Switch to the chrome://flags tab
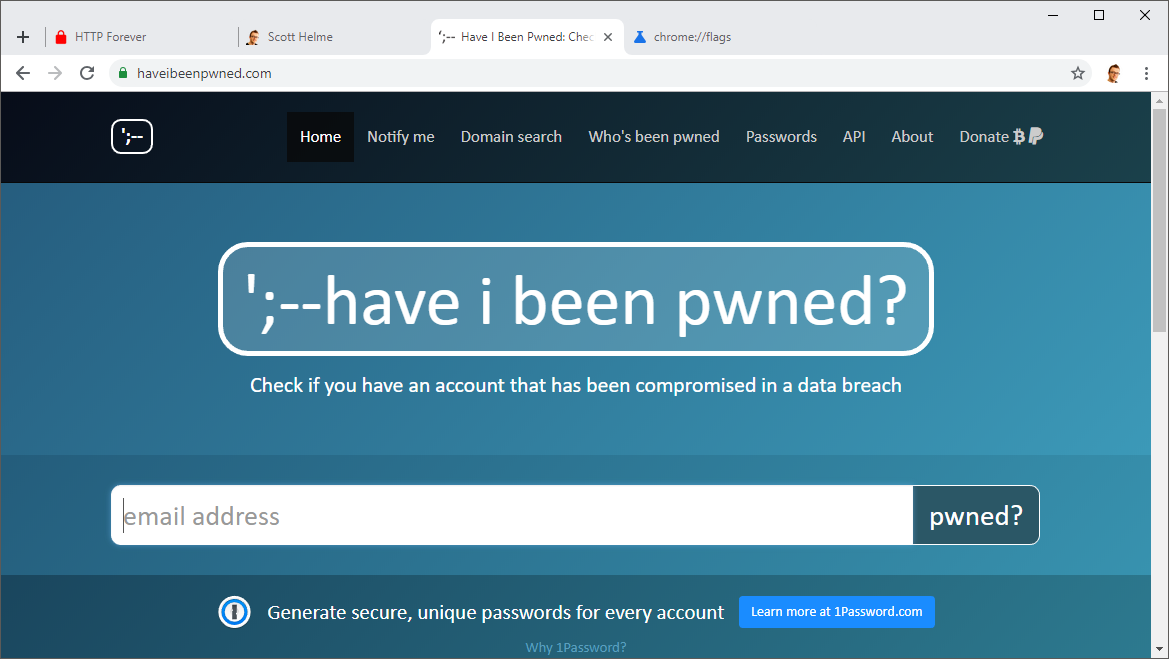The width and height of the screenshot is (1169, 659). pos(692,36)
